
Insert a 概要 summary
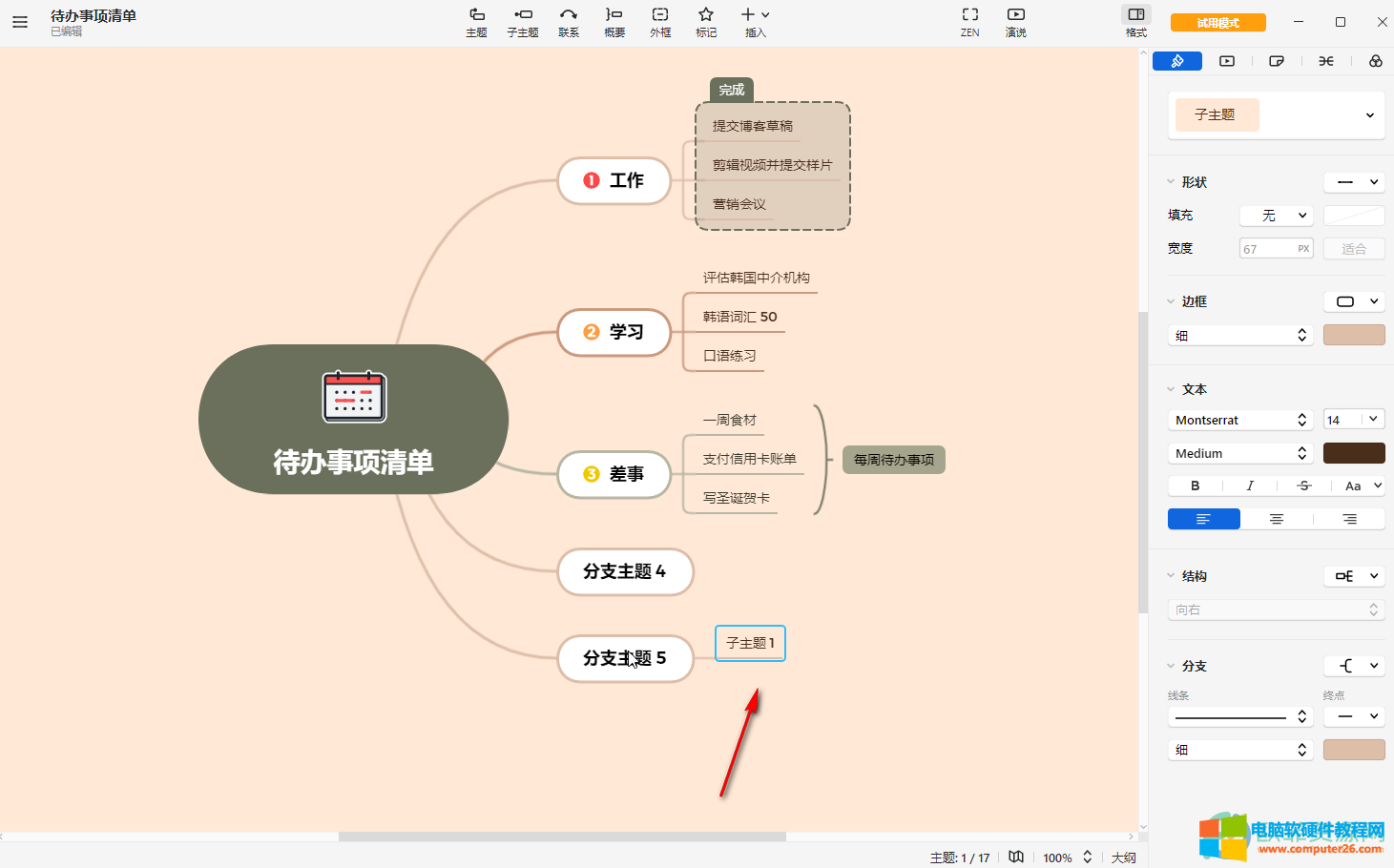[x=614, y=22]
